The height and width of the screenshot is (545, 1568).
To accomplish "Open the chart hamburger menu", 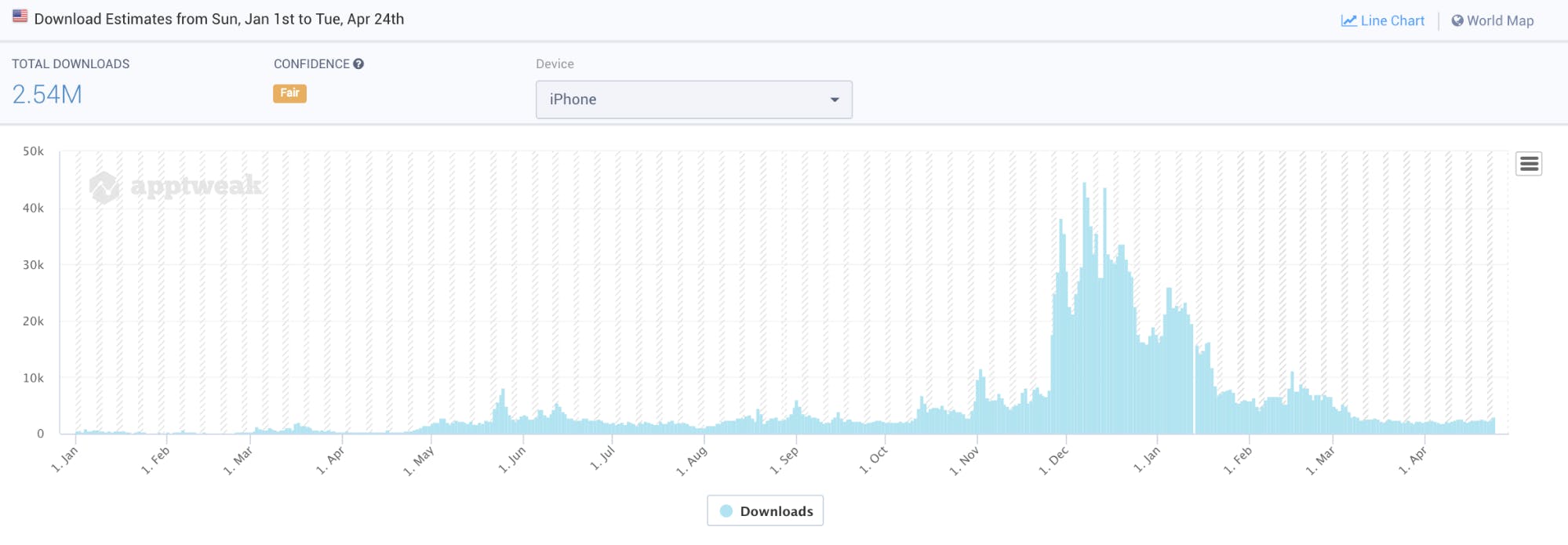I will coord(1528,164).
